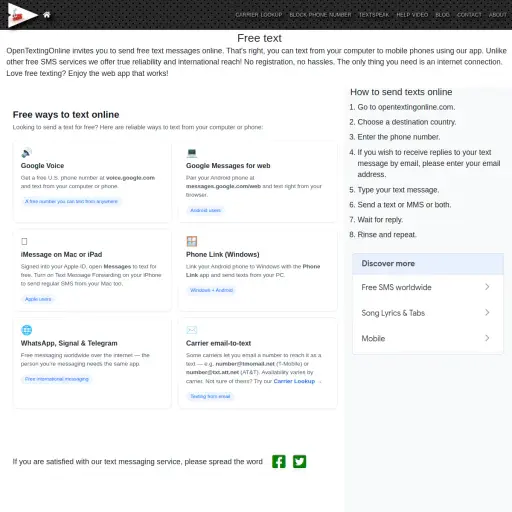The height and width of the screenshot is (512, 512).
Task: Share on Facebook icon
Action: point(279,461)
